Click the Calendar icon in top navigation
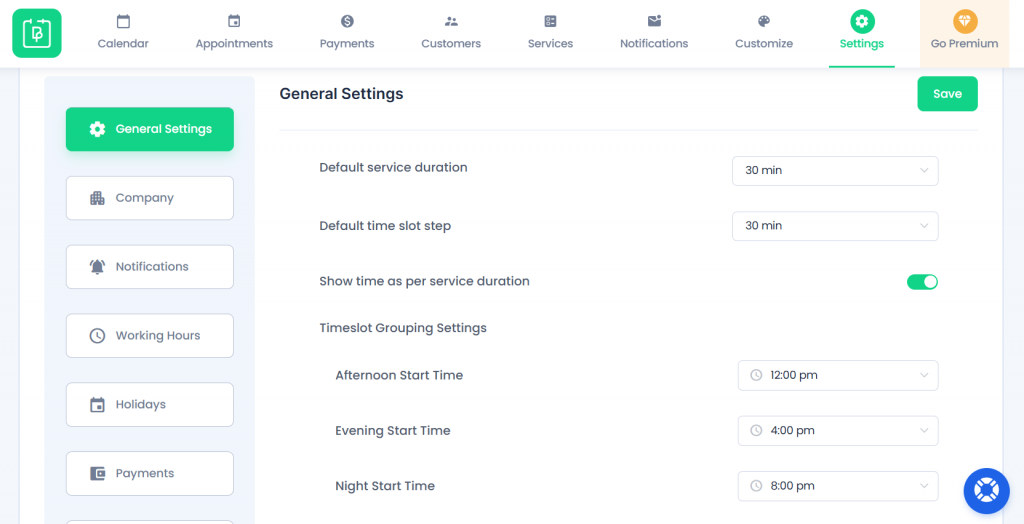1024x524 pixels. tap(123, 22)
